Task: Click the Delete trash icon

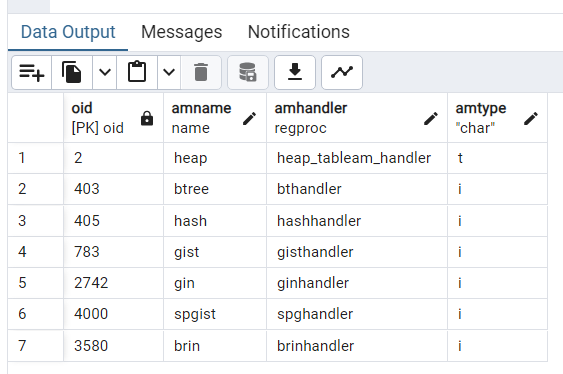Action: point(201,73)
